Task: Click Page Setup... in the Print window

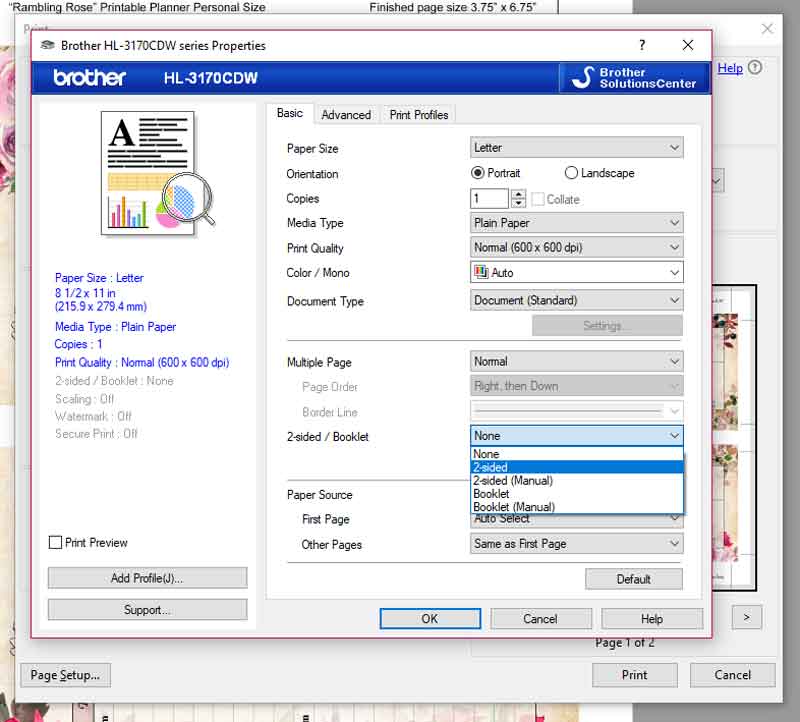Action: 65,675
